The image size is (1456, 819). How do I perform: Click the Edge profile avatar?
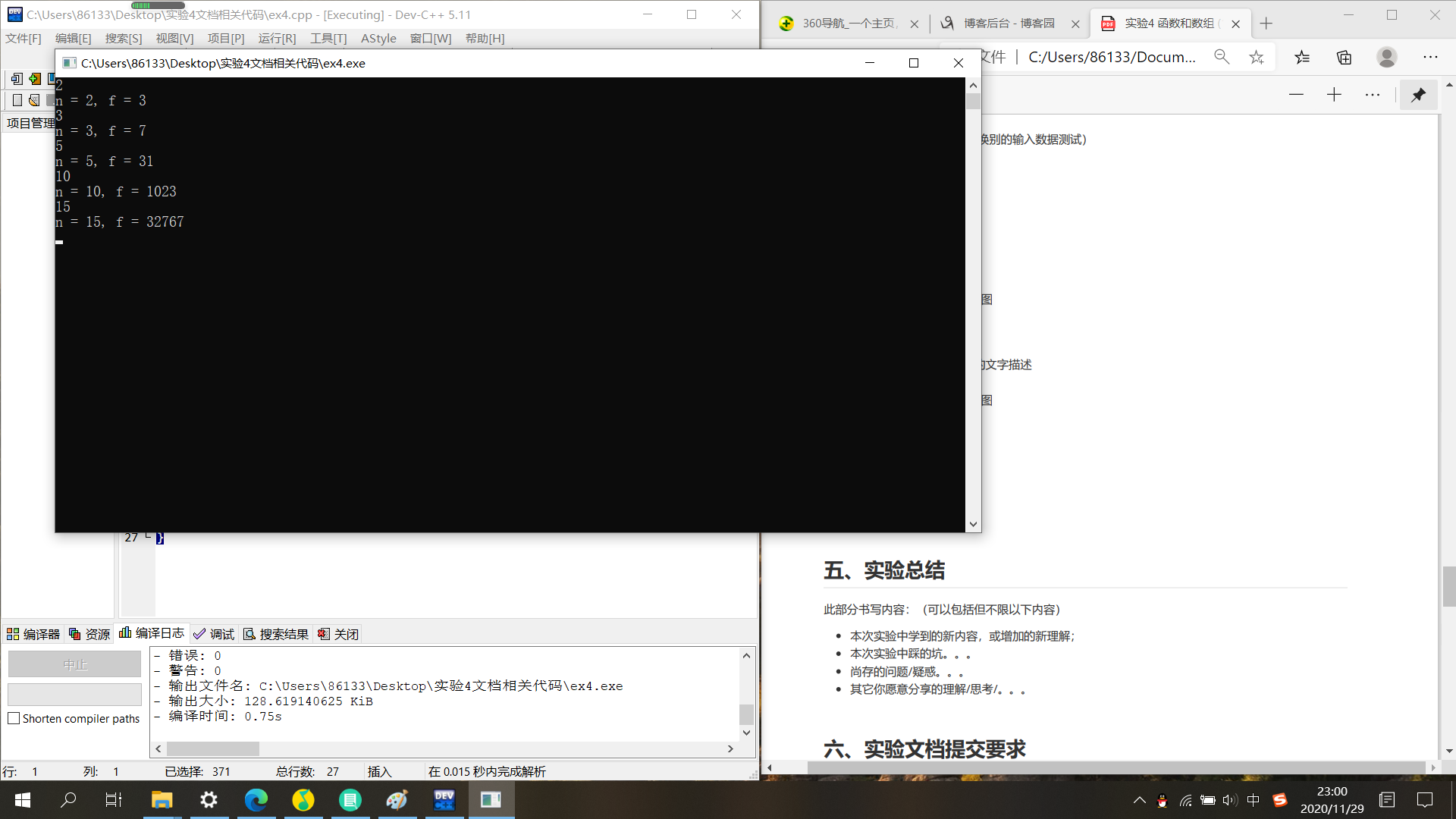pyautogui.click(x=1387, y=57)
